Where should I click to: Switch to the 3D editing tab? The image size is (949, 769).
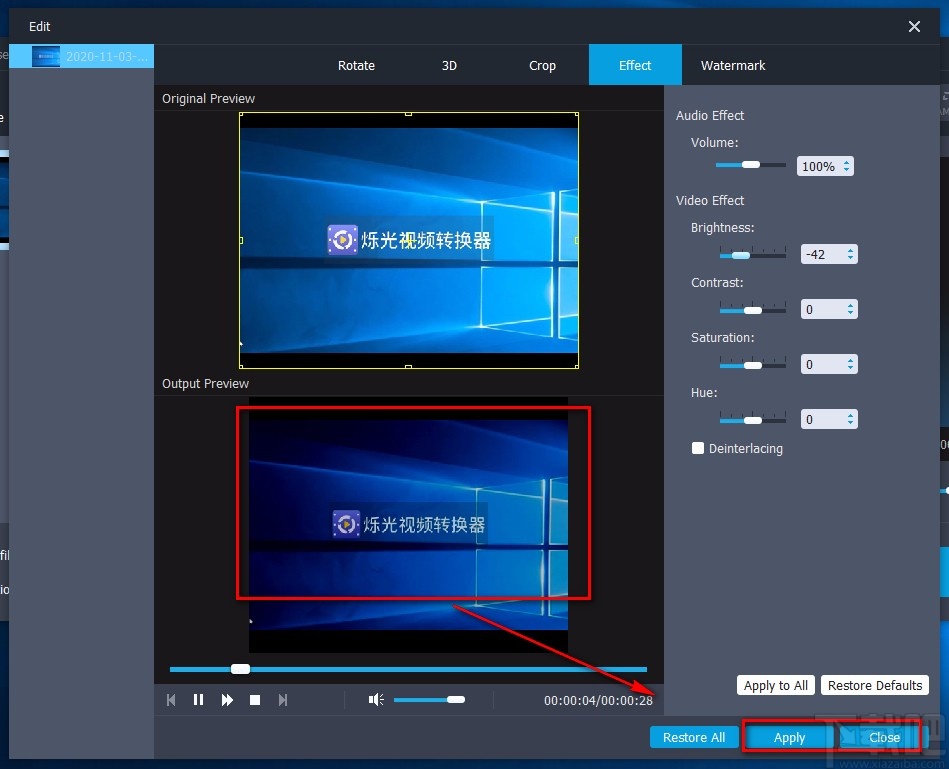(449, 65)
